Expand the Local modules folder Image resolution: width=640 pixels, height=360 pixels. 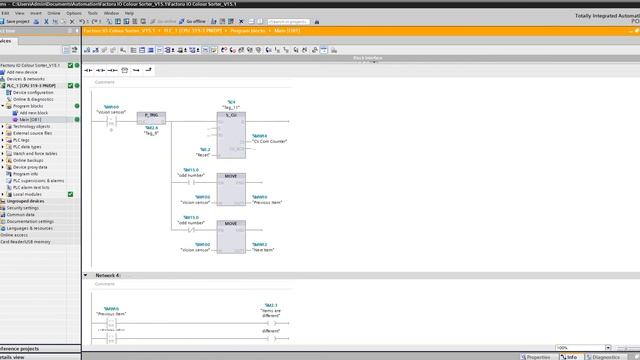(3, 194)
